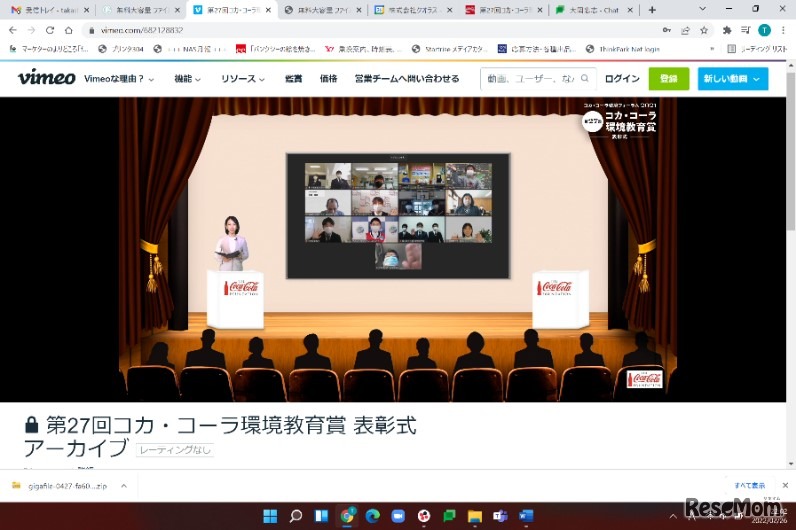Open the 鑑賞 menu item

point(293,79)
